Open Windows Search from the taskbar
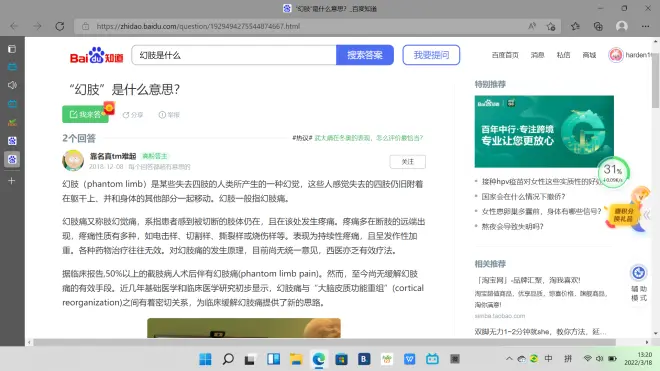 (228, 359)
